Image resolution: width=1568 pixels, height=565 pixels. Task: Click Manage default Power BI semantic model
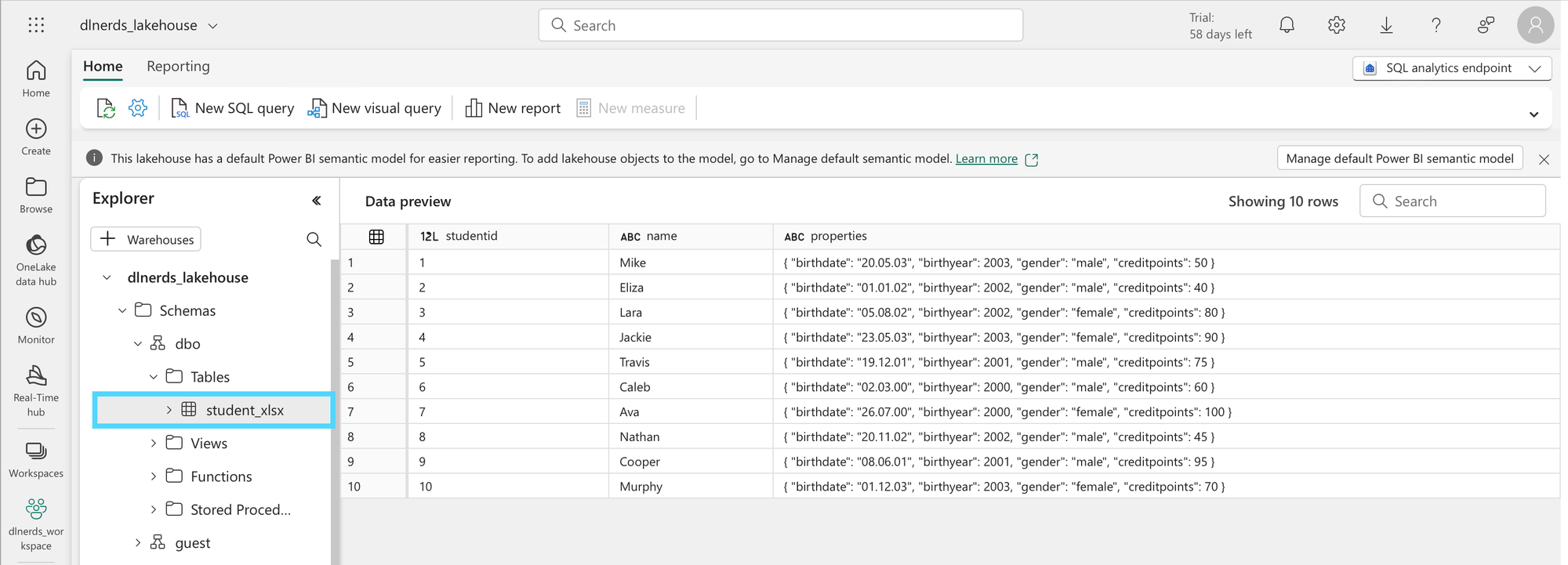pos(1399,158)
